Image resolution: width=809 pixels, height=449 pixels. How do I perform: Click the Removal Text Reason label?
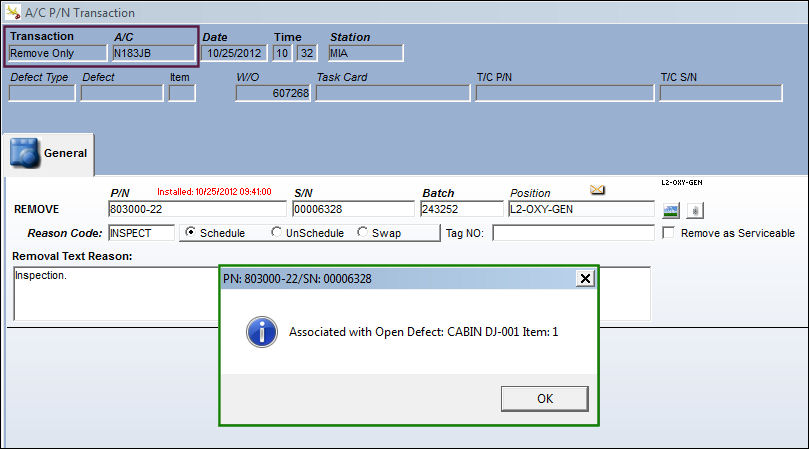coord(72,256)
